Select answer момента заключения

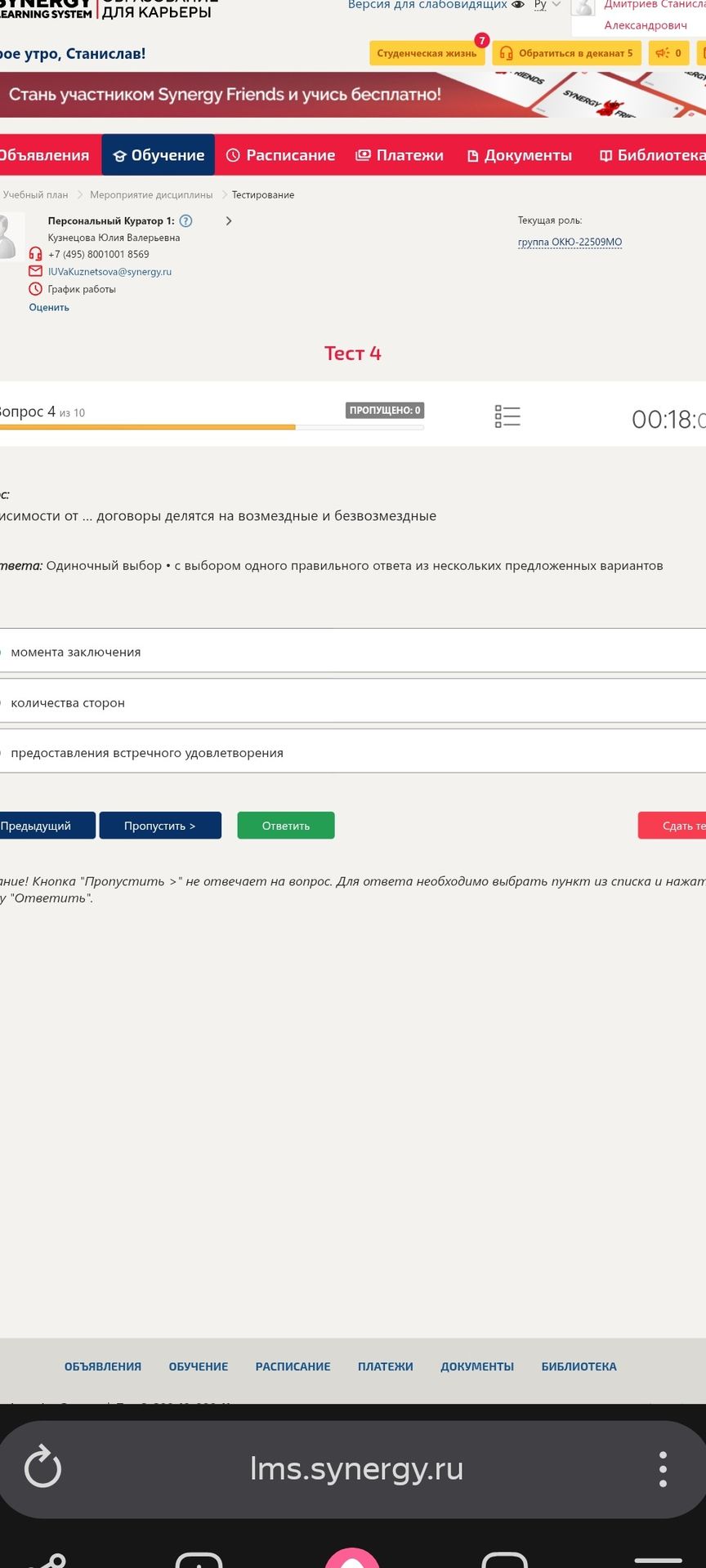[x=353, y=652]
